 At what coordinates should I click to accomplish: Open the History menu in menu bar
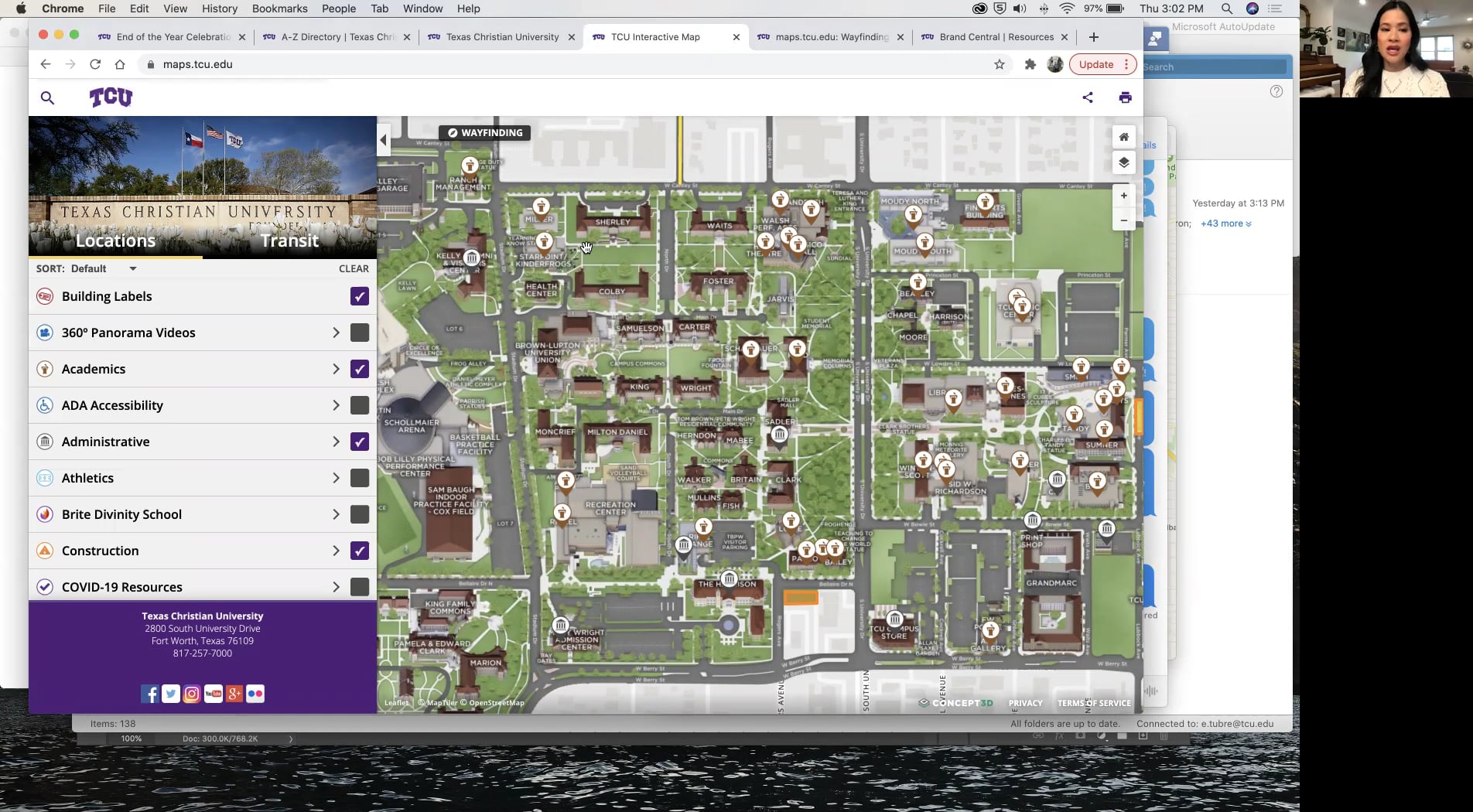pos(220,9)
